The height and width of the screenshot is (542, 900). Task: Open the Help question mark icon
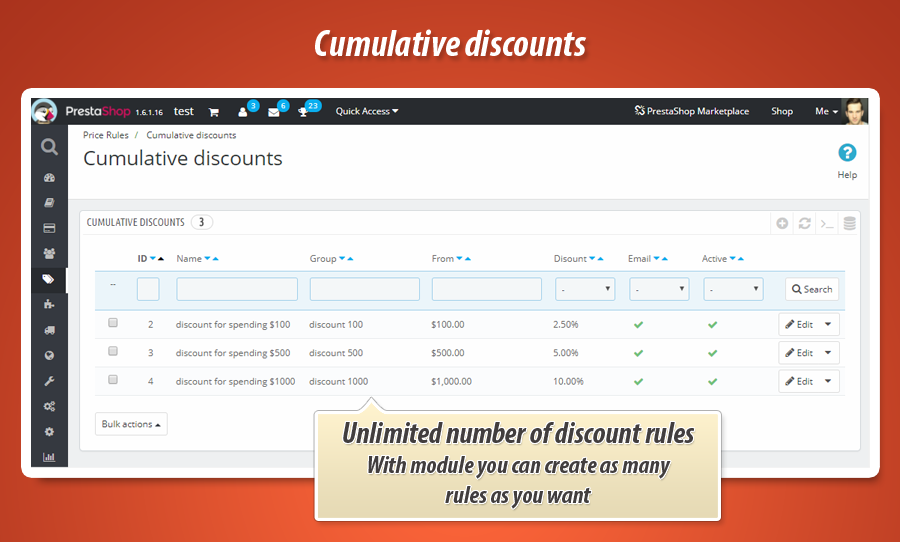pos(847,153)
